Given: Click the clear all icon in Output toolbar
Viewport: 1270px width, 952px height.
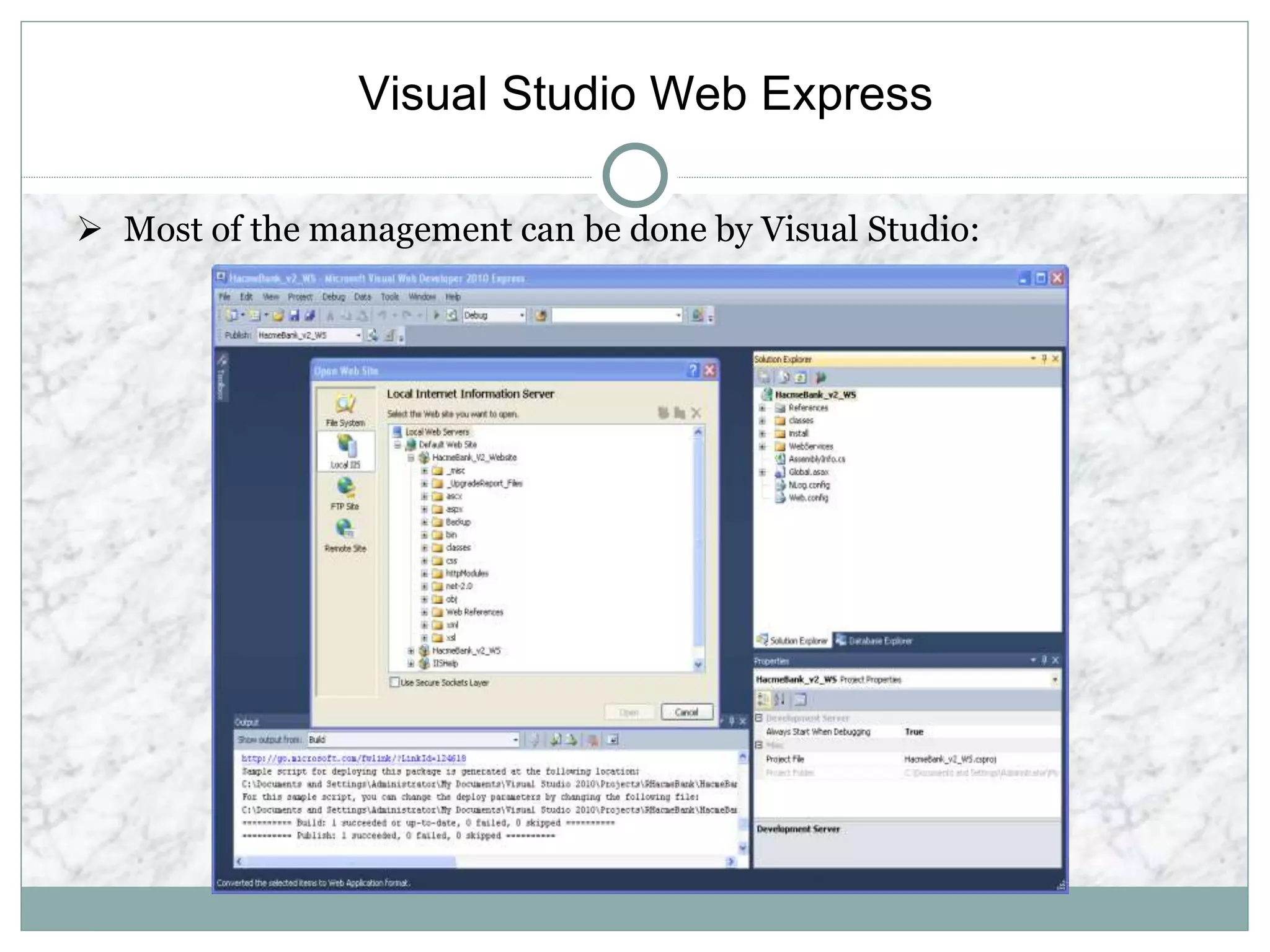Looking at the screenshot, I should pos(593,739).
